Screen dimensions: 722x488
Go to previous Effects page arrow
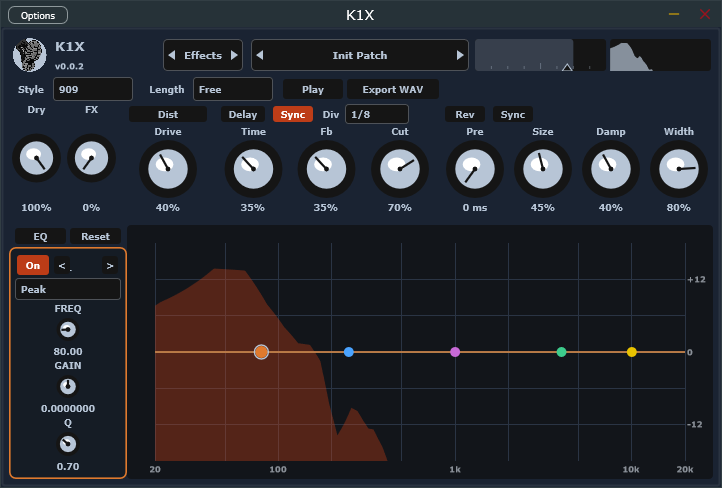click(x=172, y=55)
